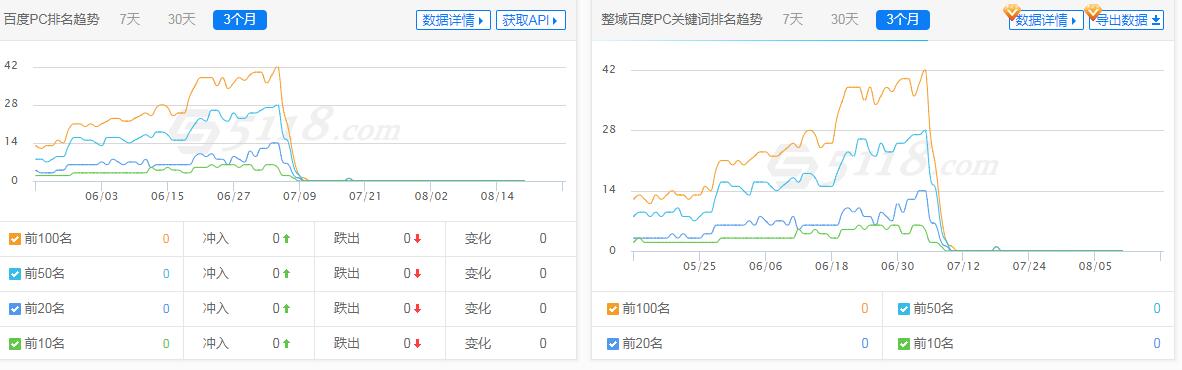Image resolution: width=1182 pixels, height=370 pixels.
Task: Click 06/03 date label on left chart
Action: point(102,196)
